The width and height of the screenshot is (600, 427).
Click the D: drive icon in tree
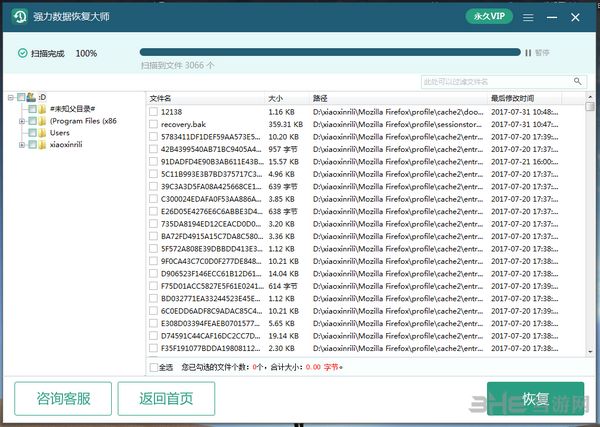(31, 97)
